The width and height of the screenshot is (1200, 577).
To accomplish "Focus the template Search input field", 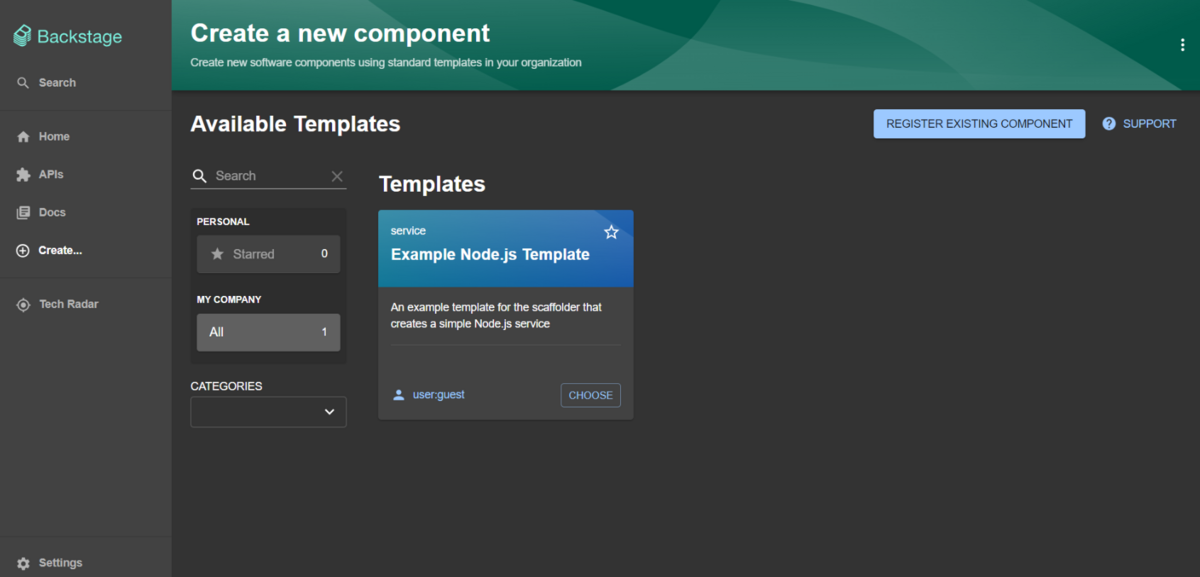I will pyautogui.click(x=268, y=176).
